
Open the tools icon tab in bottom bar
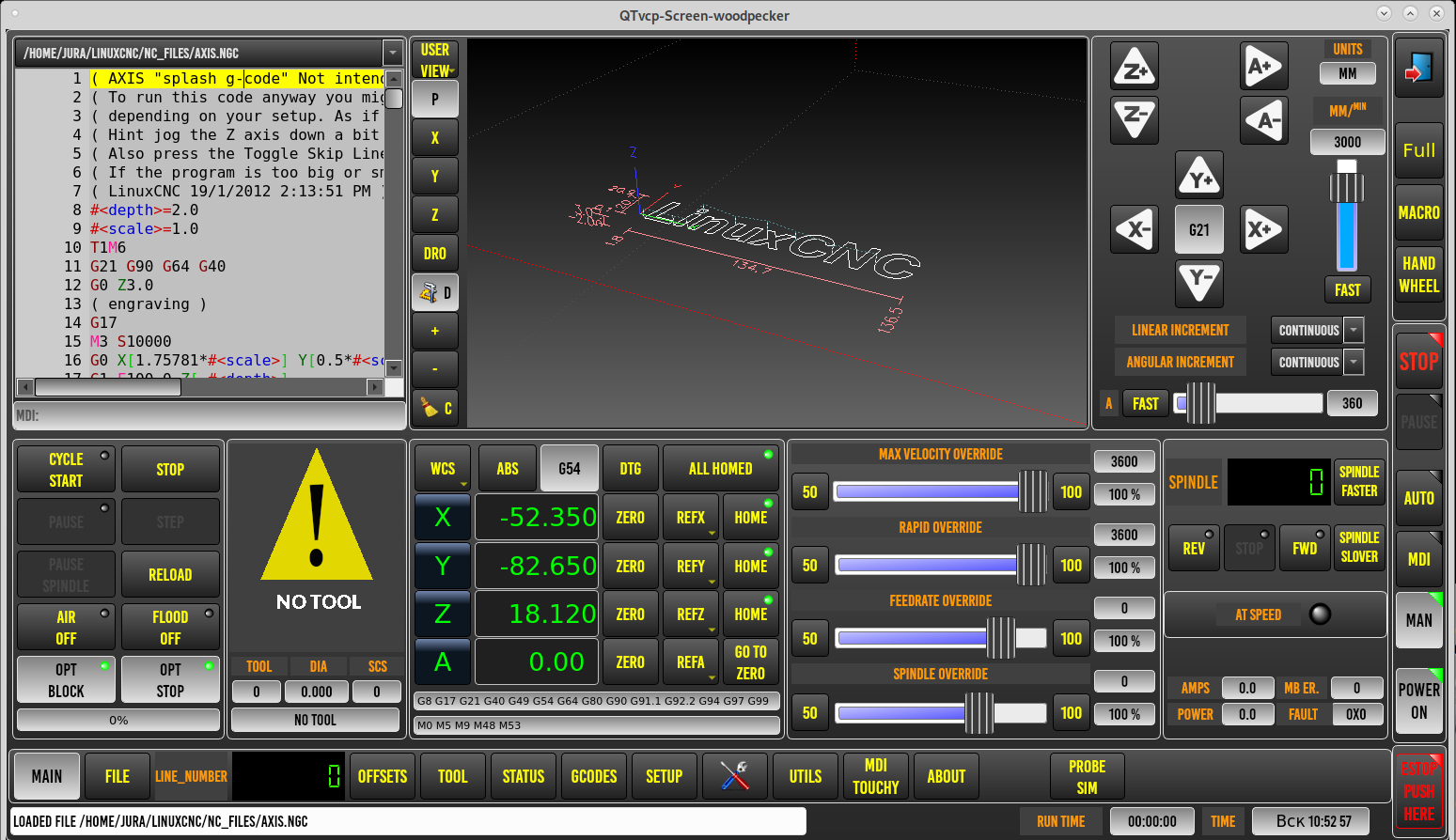tap(734, 776)
